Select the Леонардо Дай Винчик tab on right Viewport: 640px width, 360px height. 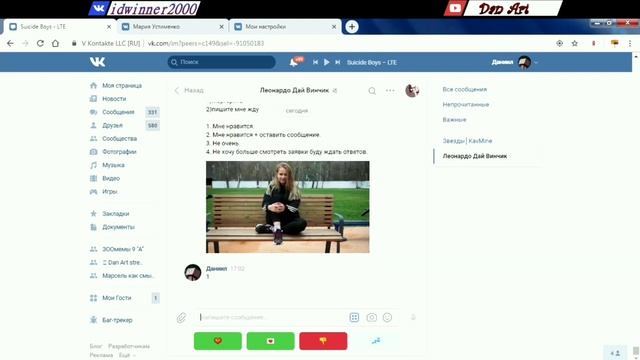tap(475, 156)
